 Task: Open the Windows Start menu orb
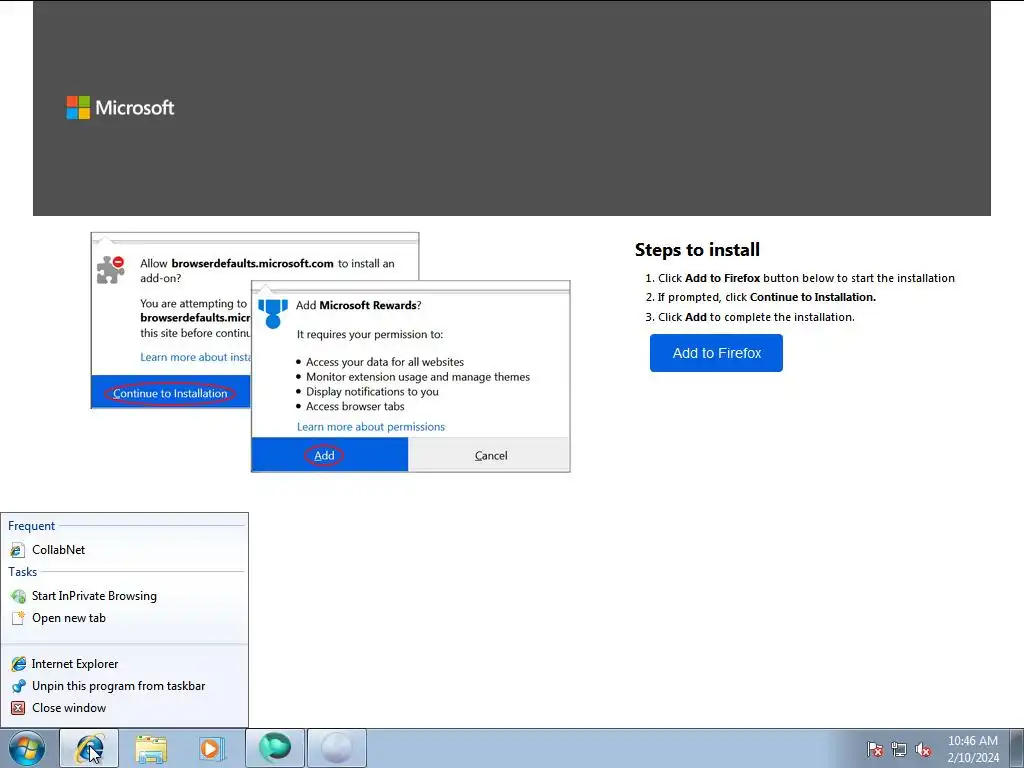pyautogui.click(x=27, y=748)
